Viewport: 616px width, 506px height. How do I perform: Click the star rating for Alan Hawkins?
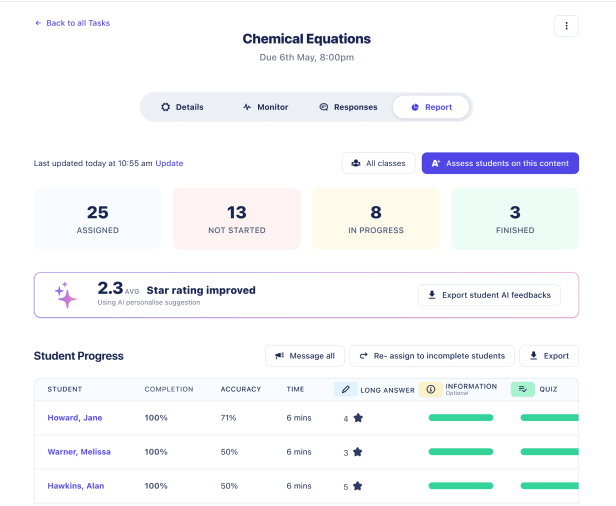(358, 486)
